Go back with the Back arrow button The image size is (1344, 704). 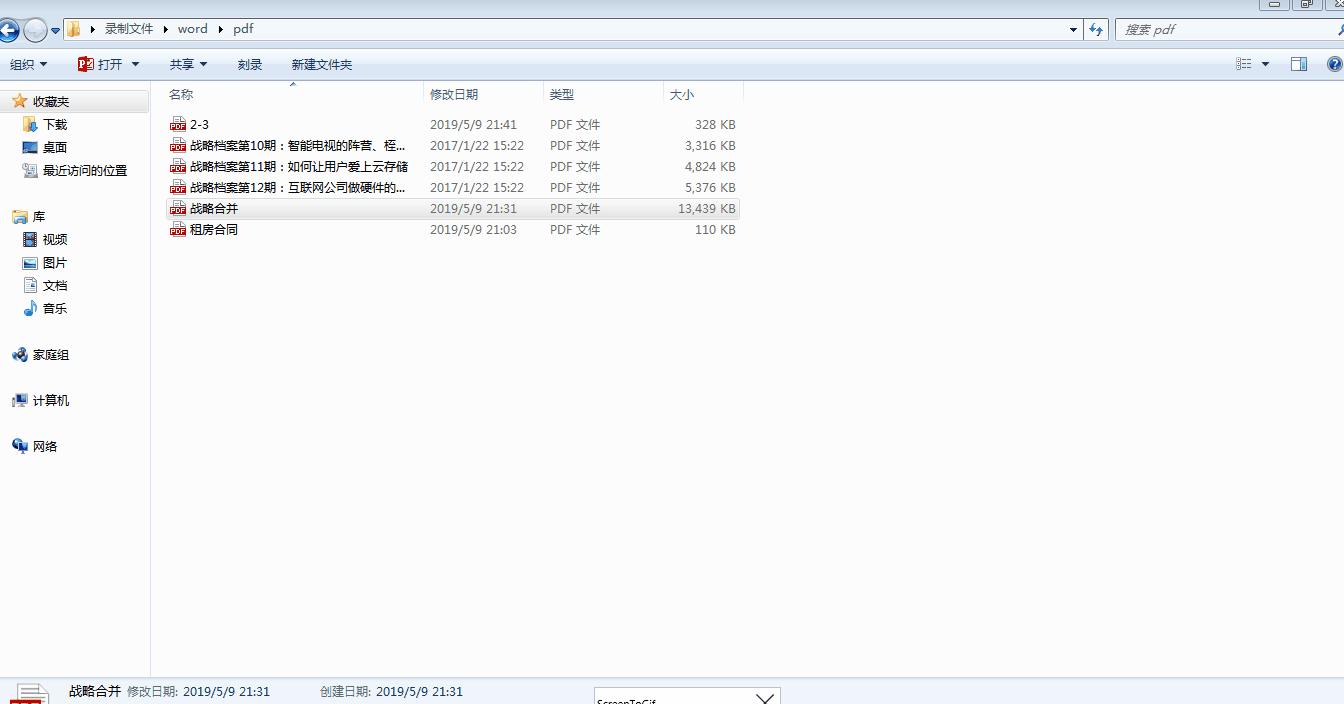(x=8, y=30)
